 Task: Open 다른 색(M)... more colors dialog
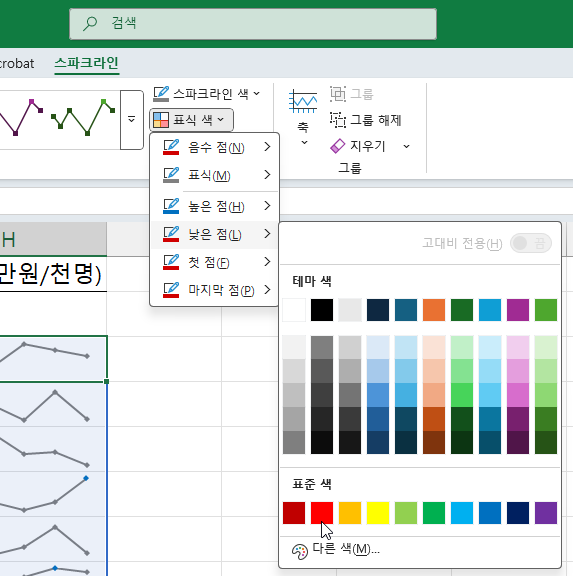pyautogui.click(x=420, y=550)
